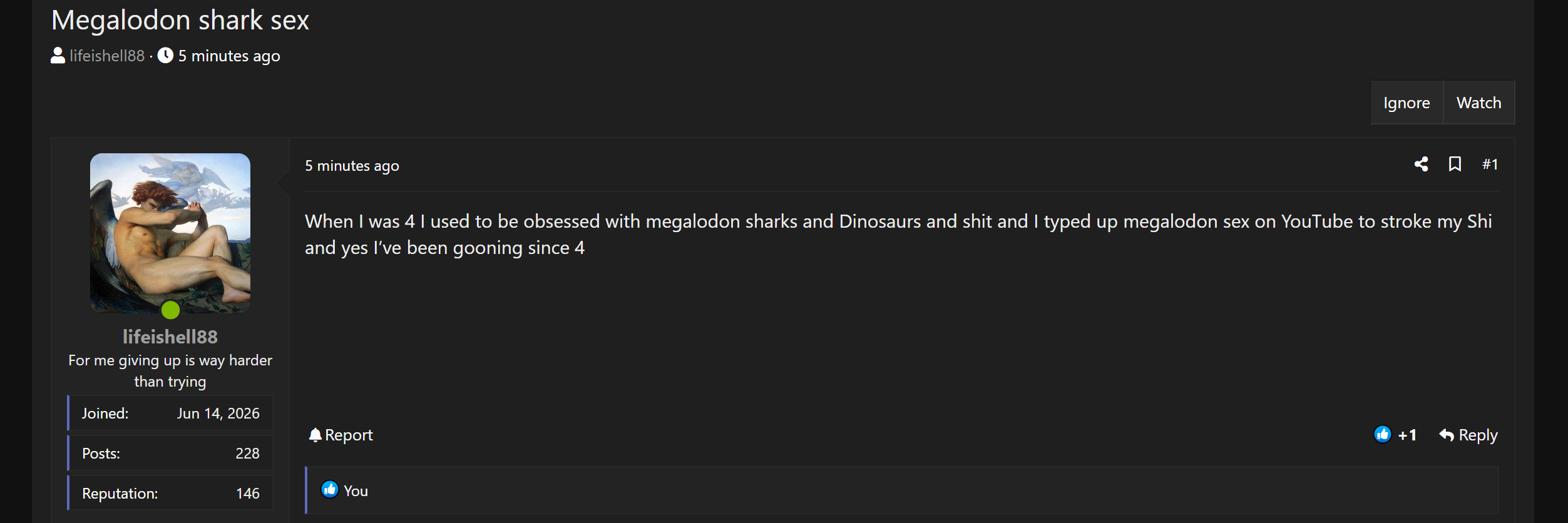The height and width of the screenshot is (523, 1568).
Task: Open the lifeishell88 avatar image
Action: 170,233
